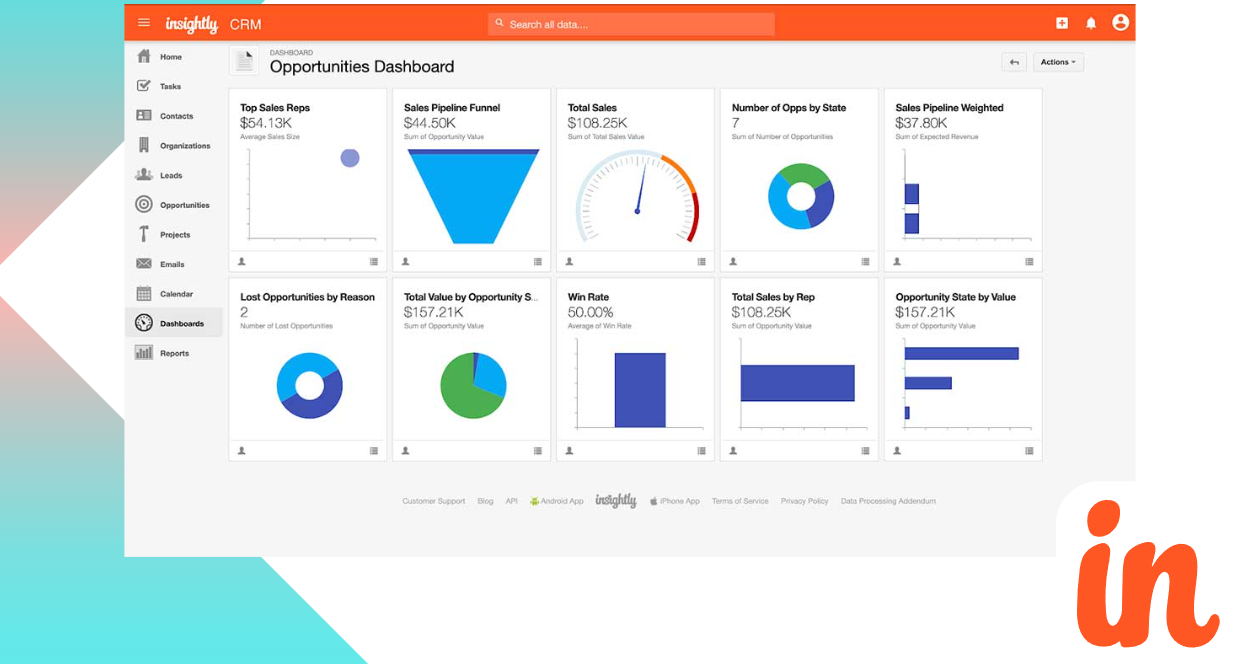
Task: Open the hamburger navigation menu
Action: [x=144, y=23]
